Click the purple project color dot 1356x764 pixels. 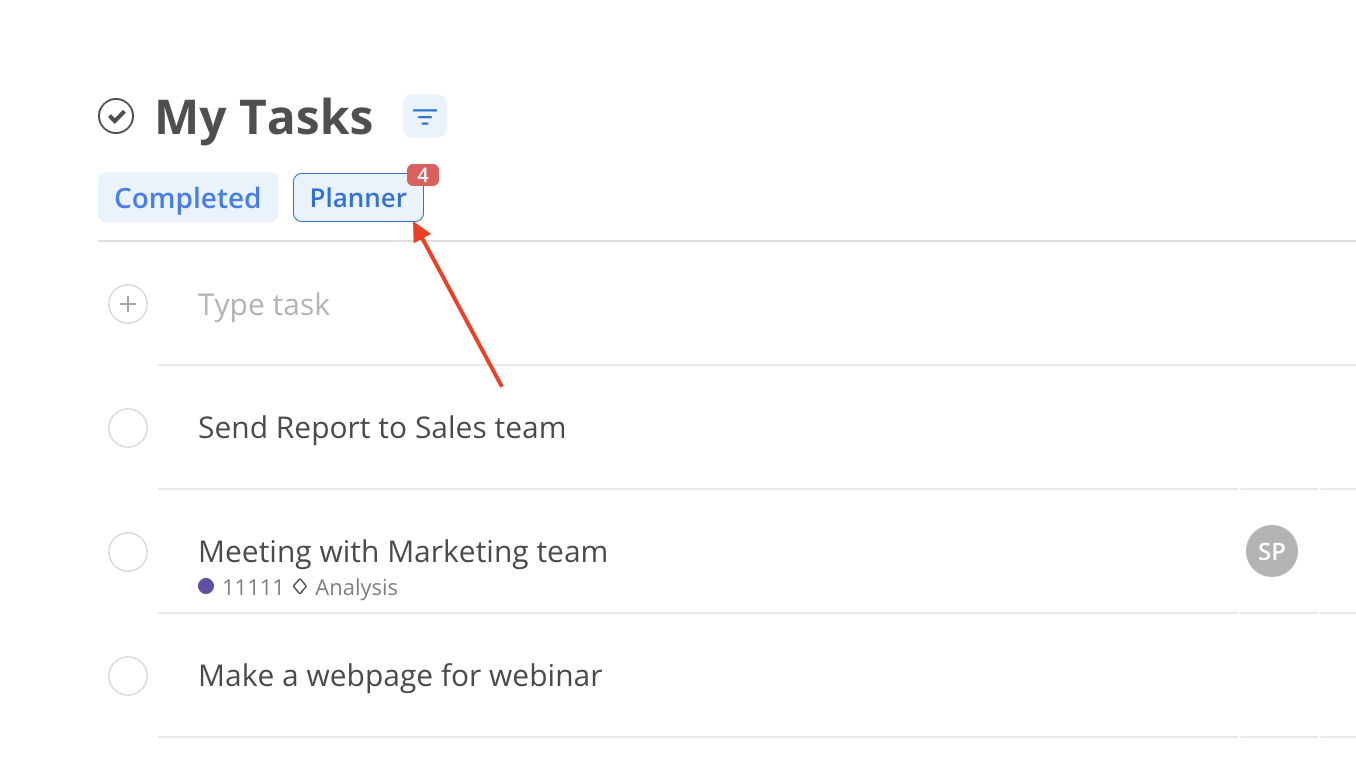pos(206,587)
